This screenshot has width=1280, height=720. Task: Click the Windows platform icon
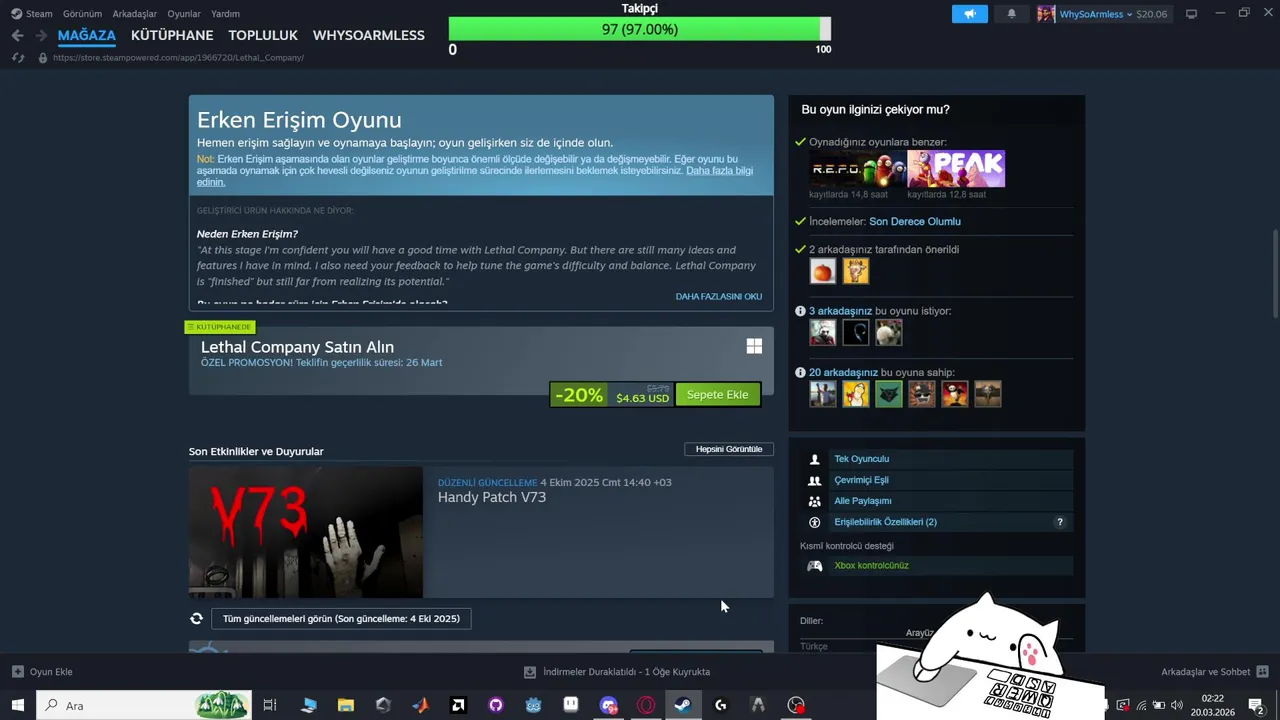[x=754, y=346]
